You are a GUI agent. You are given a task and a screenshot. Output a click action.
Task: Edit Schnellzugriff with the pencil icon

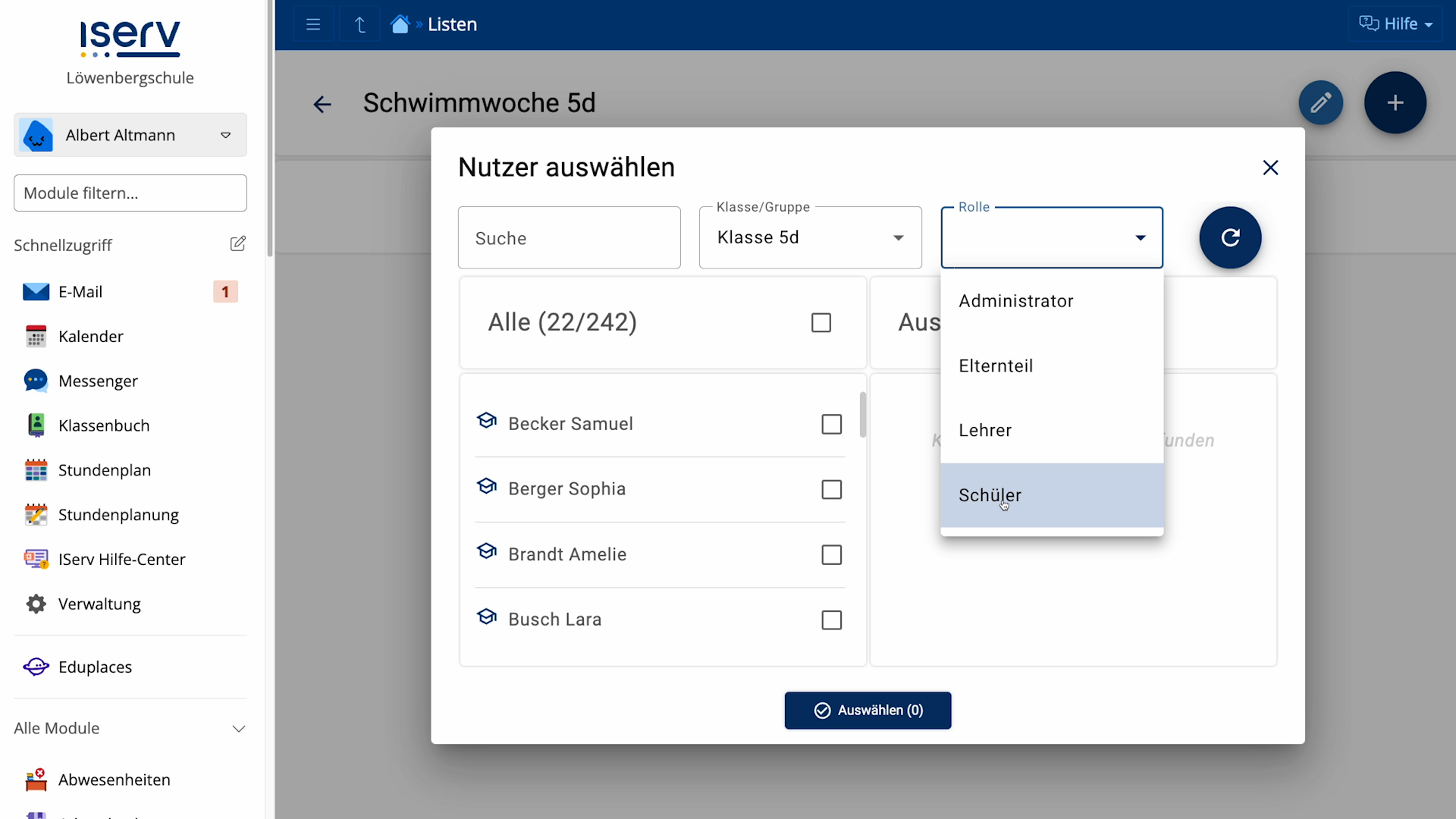(237, 244)
